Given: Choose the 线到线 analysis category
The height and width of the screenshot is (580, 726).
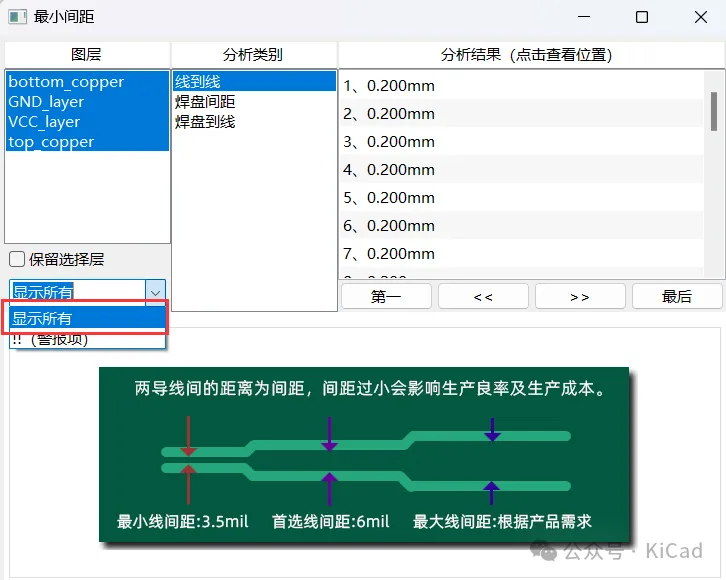Looking at the screenshot, I should coord(254,81).
